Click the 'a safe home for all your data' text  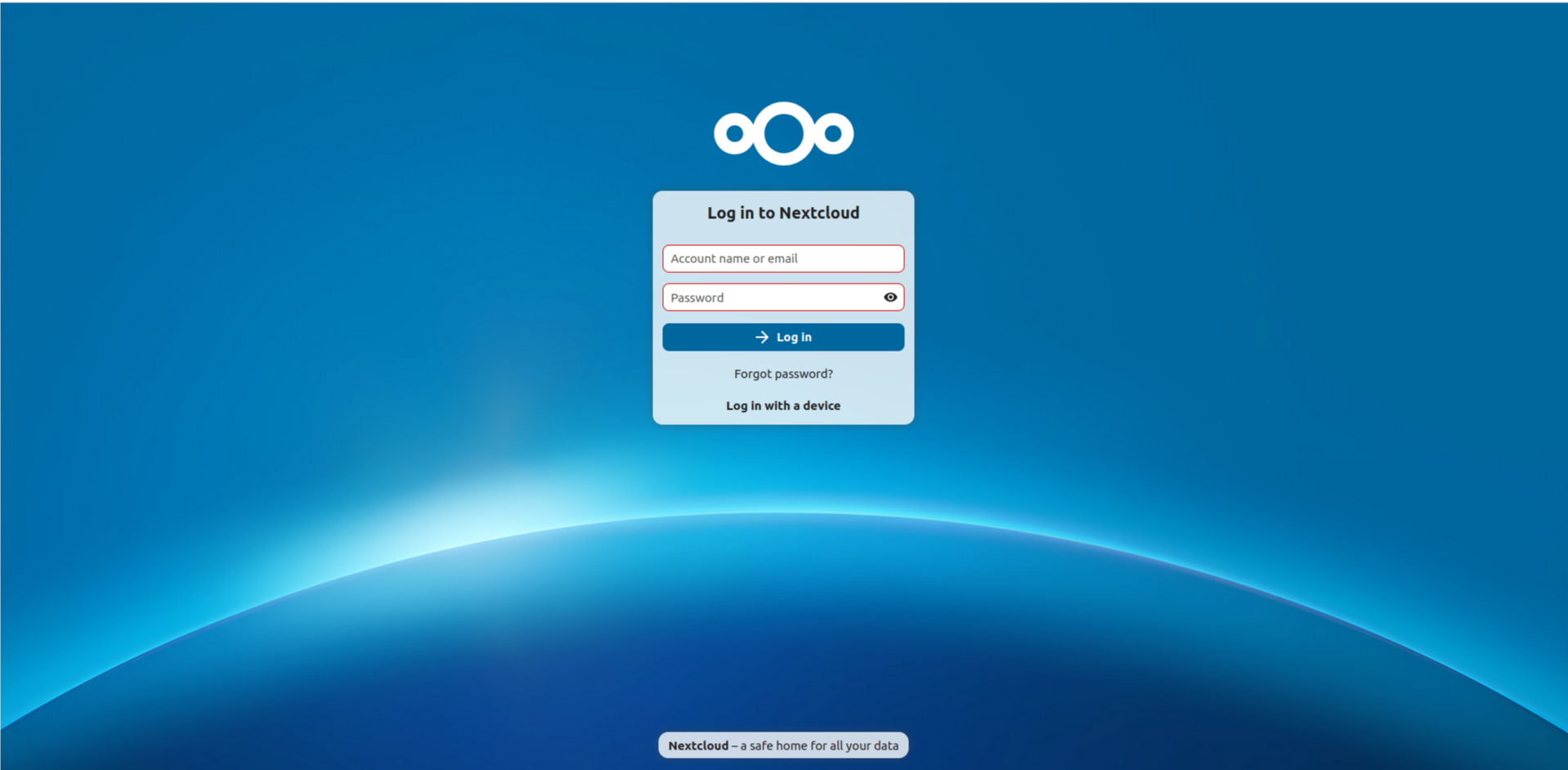[x=819, y=745]
